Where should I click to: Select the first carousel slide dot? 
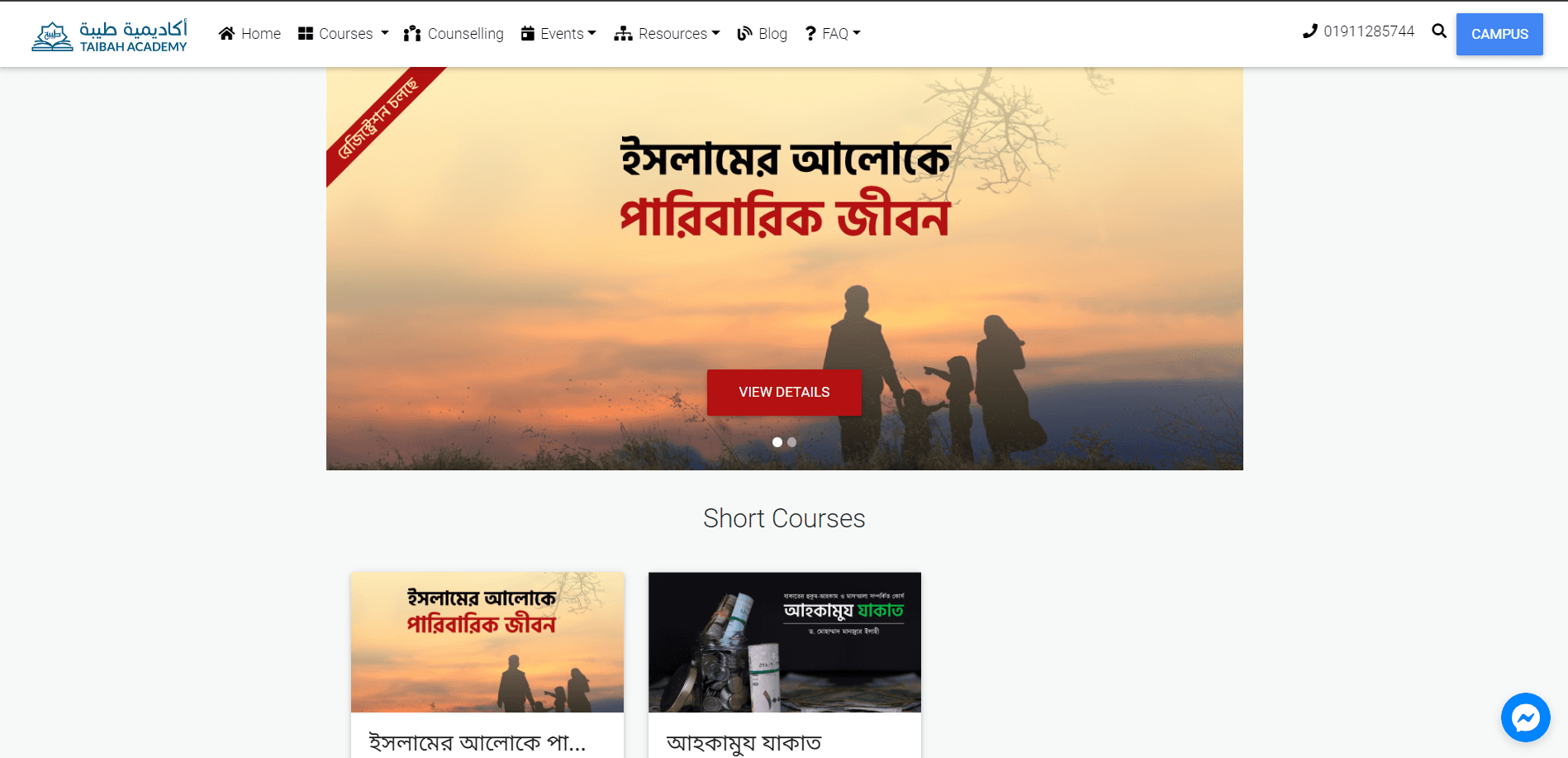777,442
